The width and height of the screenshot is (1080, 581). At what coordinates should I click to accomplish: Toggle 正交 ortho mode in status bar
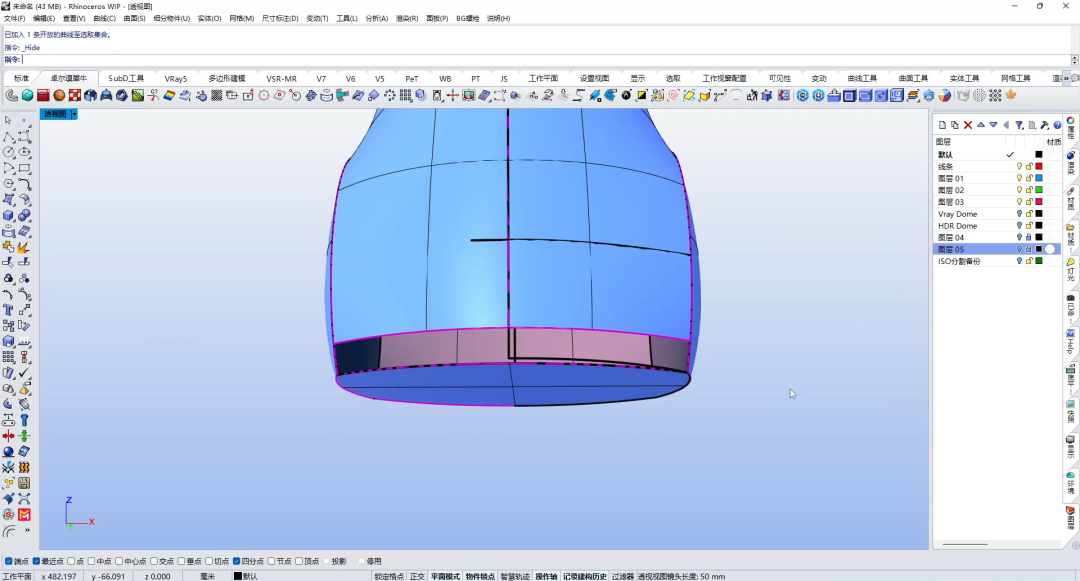pos(417,576)
